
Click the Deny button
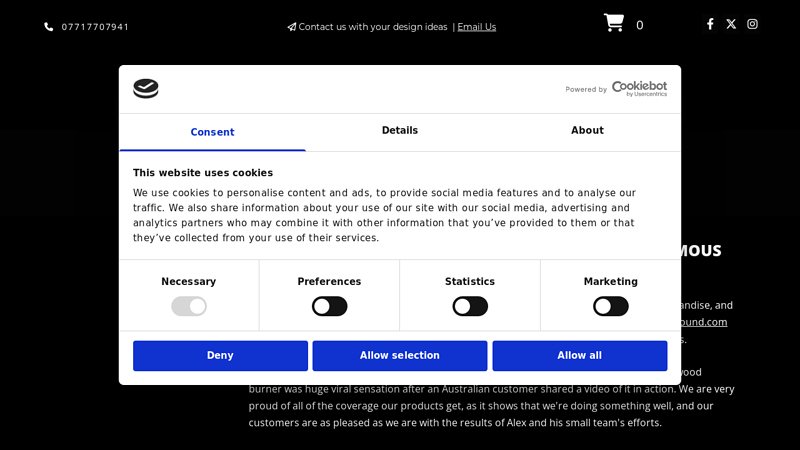coord(220,356)
